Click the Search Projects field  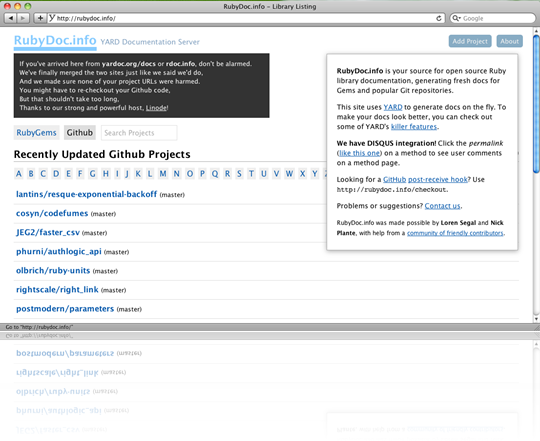(x=139, y=133)
